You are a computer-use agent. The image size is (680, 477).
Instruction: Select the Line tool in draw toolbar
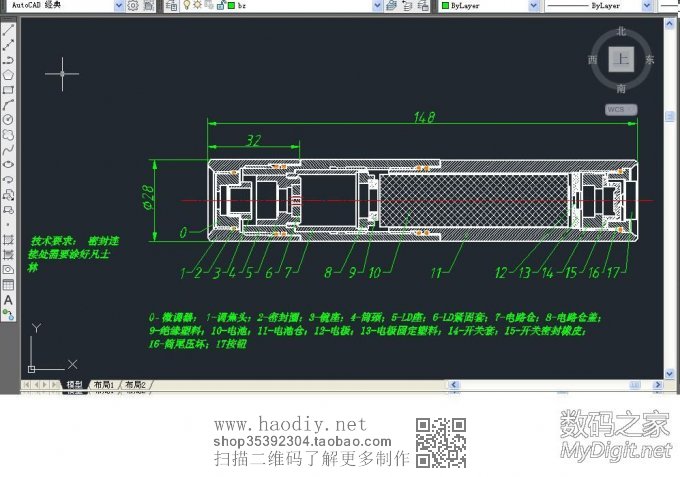(8, 30)
